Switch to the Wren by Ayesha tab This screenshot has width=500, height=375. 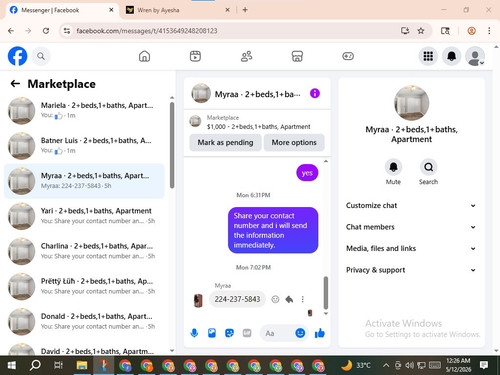point(177,10)
